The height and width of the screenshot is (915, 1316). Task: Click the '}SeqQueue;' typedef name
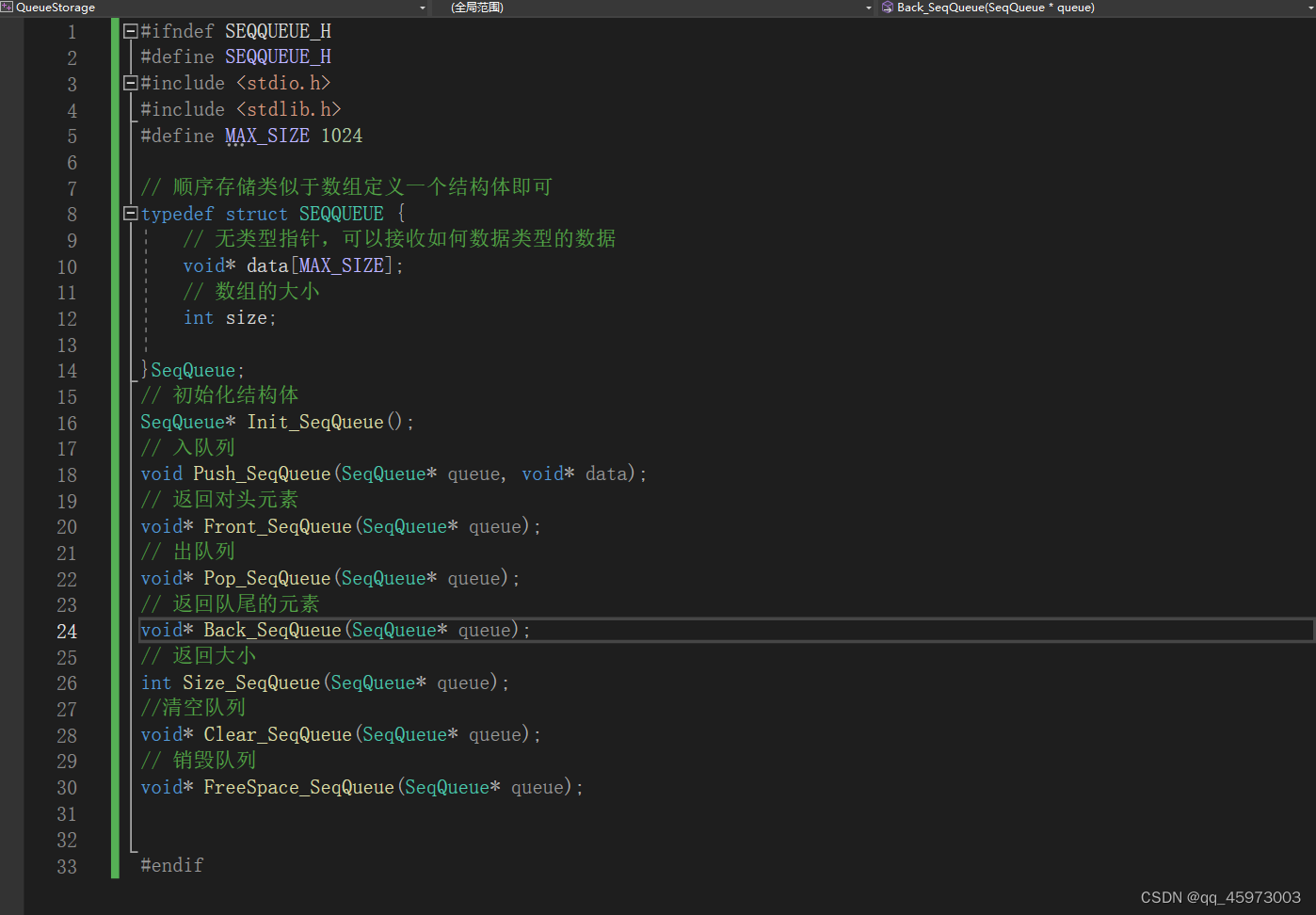(193, 370)
